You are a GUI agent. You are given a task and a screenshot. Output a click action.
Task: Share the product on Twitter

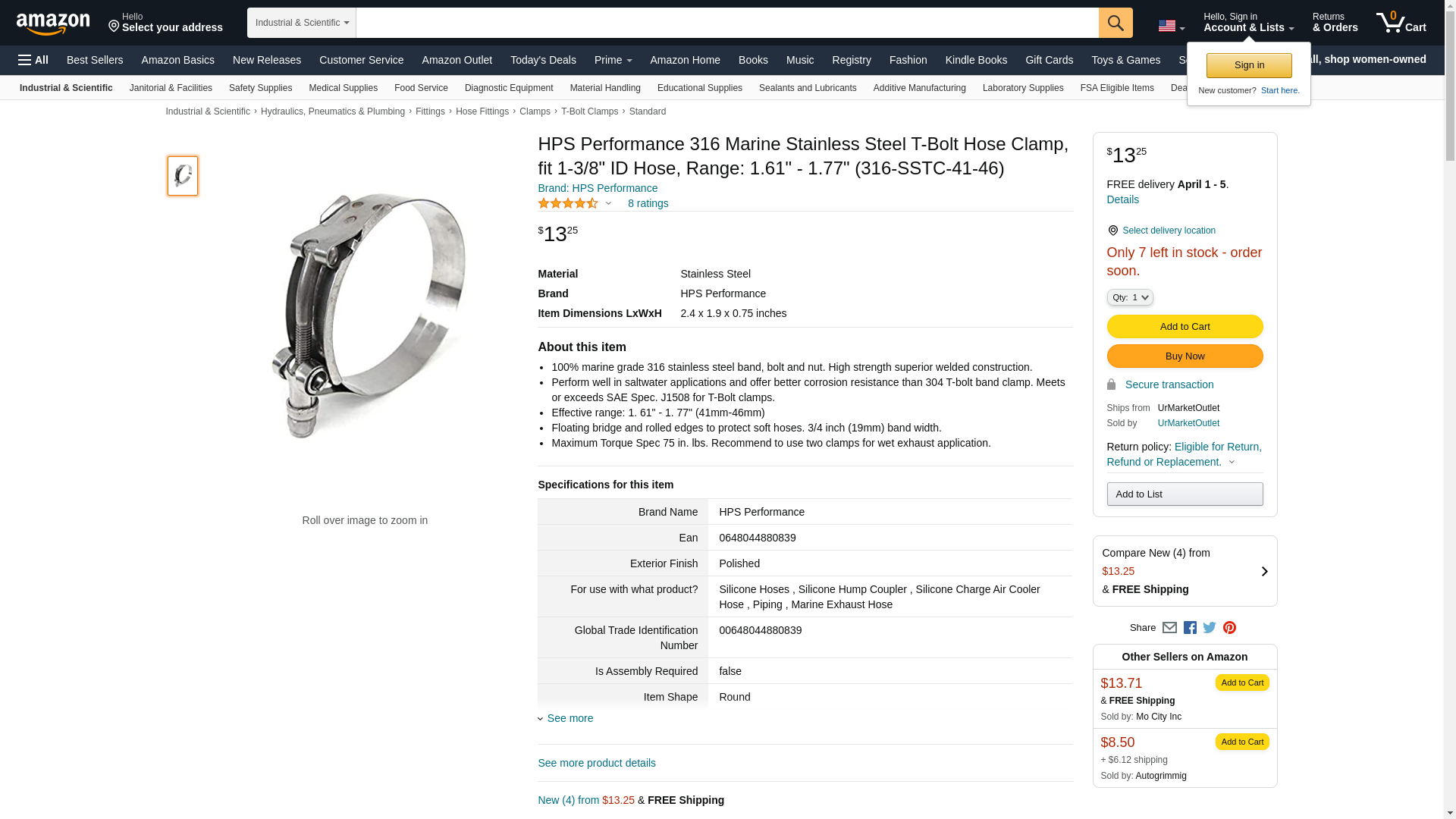tap(1210, 628)
